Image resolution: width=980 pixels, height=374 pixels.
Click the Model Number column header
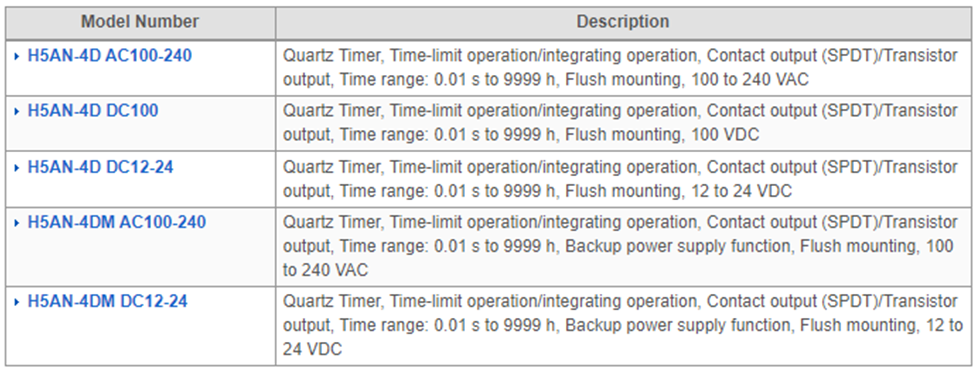pyautogui.click(x=140, y=22)
